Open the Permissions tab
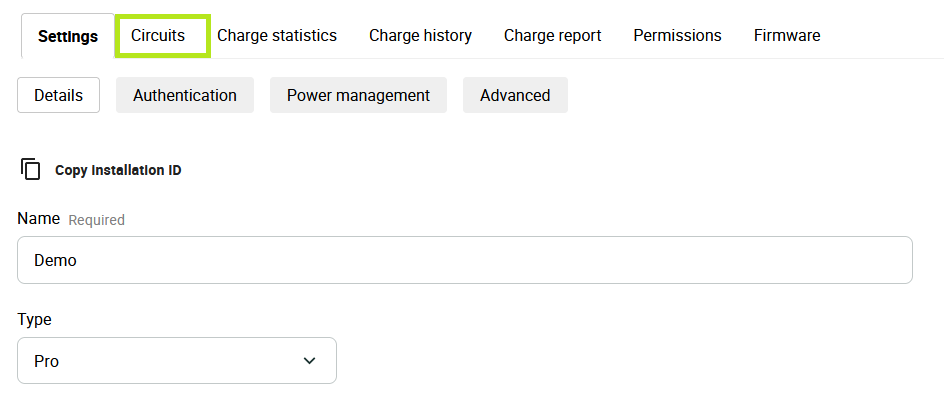The height and width of the screenshot is (406, 944). (x=677, y=36)
